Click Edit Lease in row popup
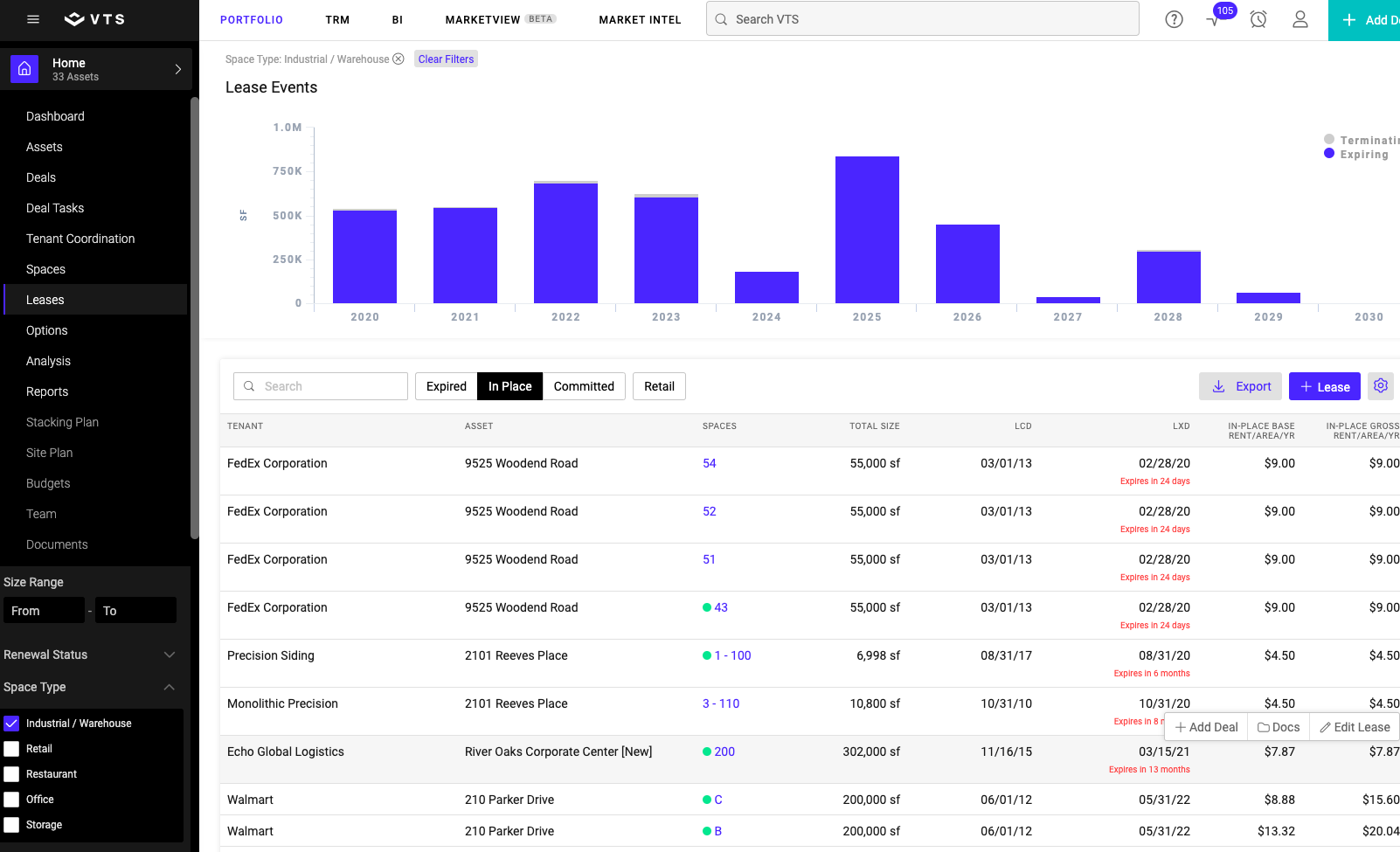This screenshot has height=852, width=1400. 1355,727
